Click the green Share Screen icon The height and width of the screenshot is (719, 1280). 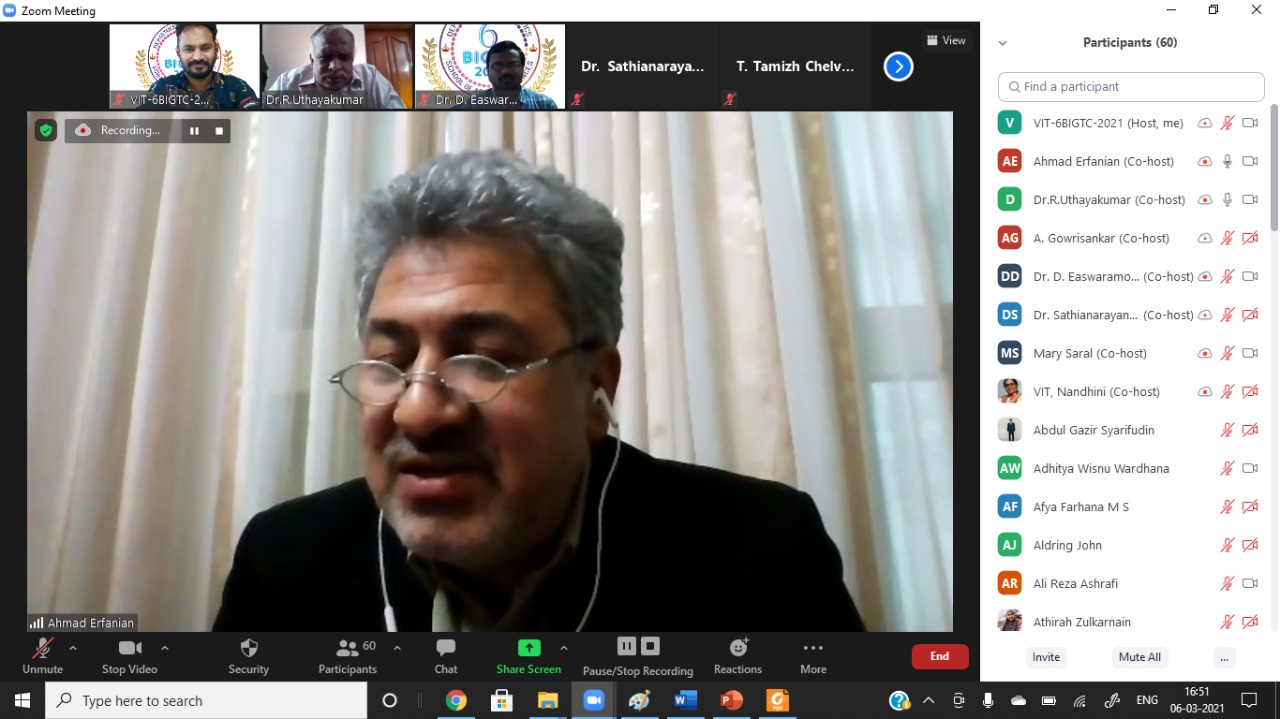529,648
